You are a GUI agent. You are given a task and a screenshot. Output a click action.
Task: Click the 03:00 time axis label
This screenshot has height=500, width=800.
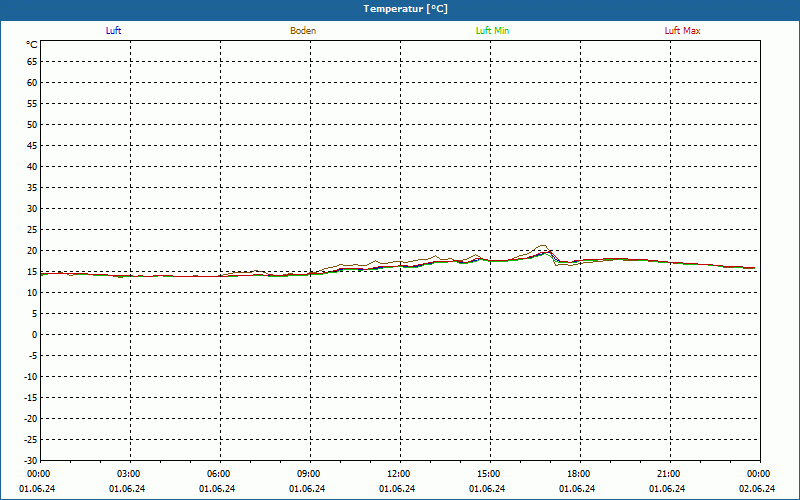pyautogui.click(x=128, y=474)
